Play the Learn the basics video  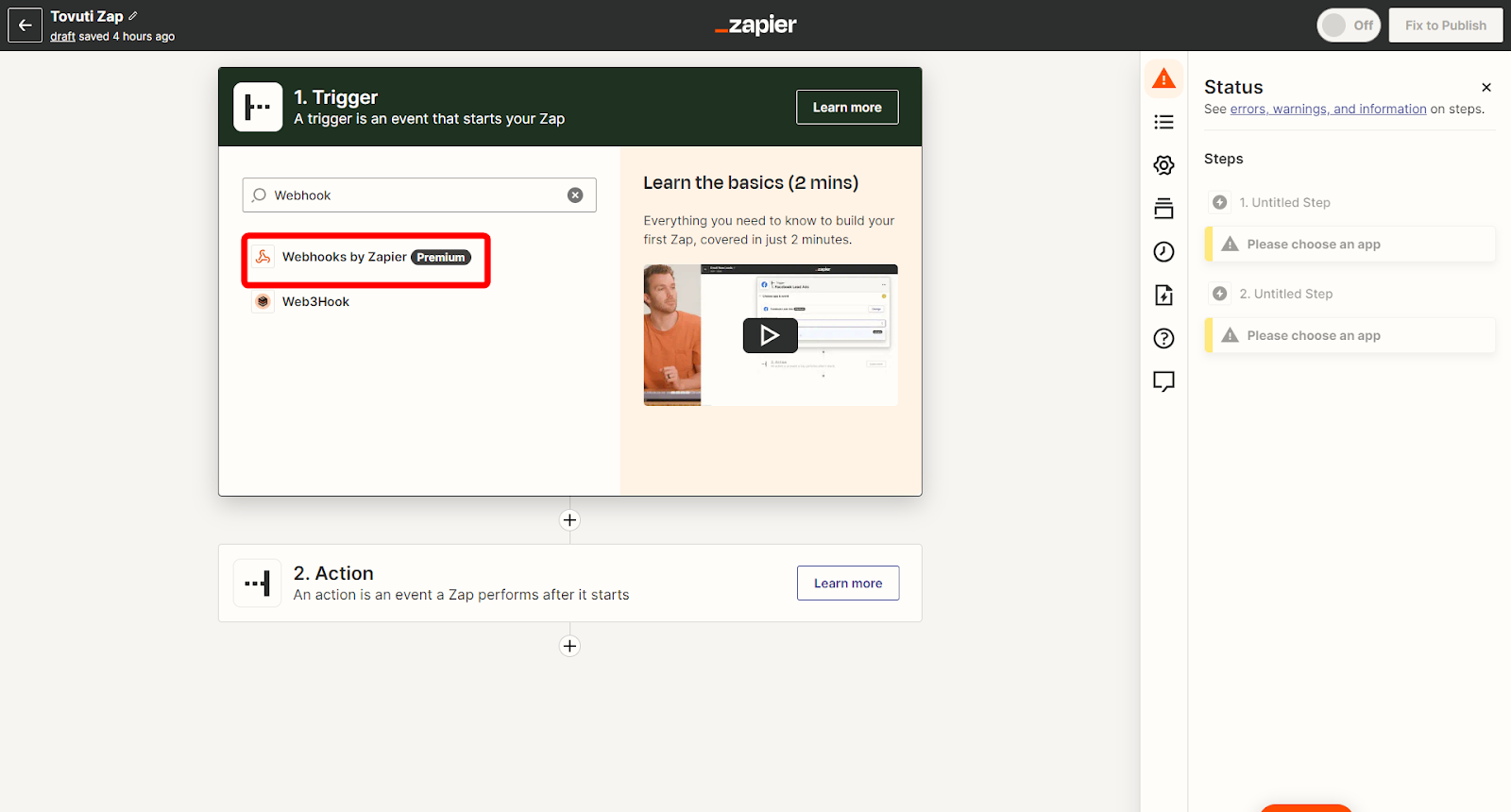770,335
